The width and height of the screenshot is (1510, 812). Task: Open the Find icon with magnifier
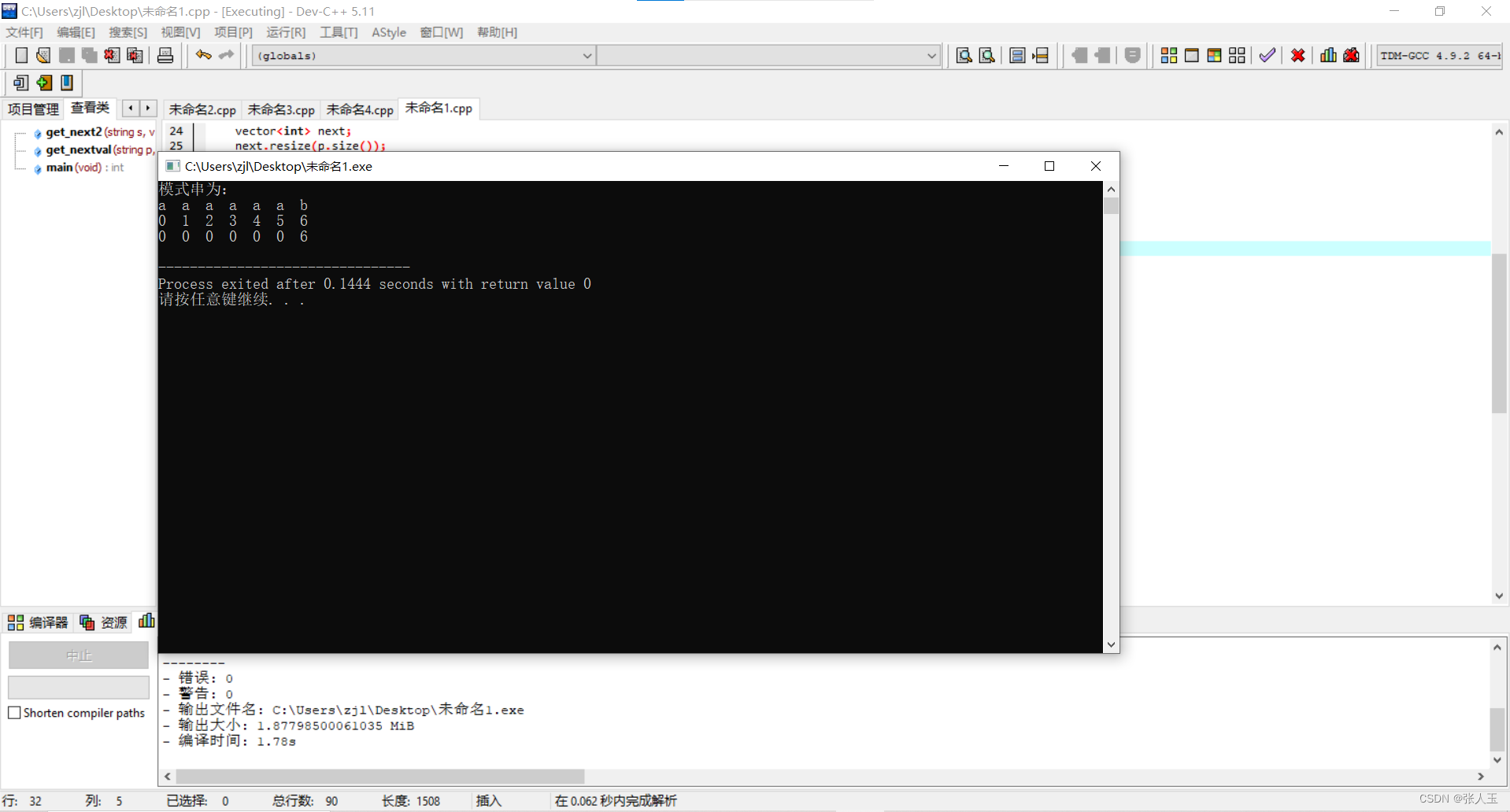coord(964,55)
